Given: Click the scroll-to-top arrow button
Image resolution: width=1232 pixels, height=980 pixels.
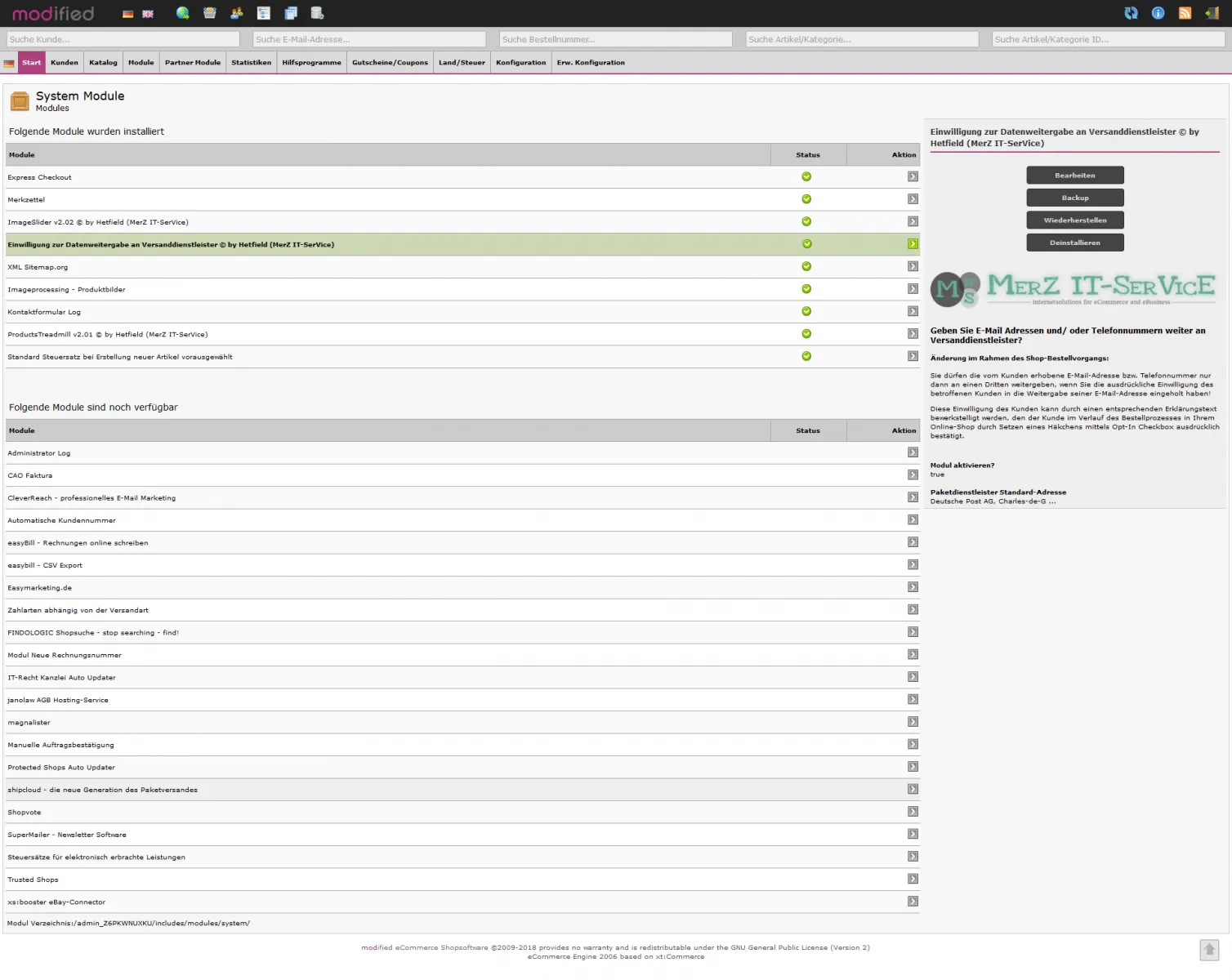Looking at the screenshot, I should (1209, 949).
